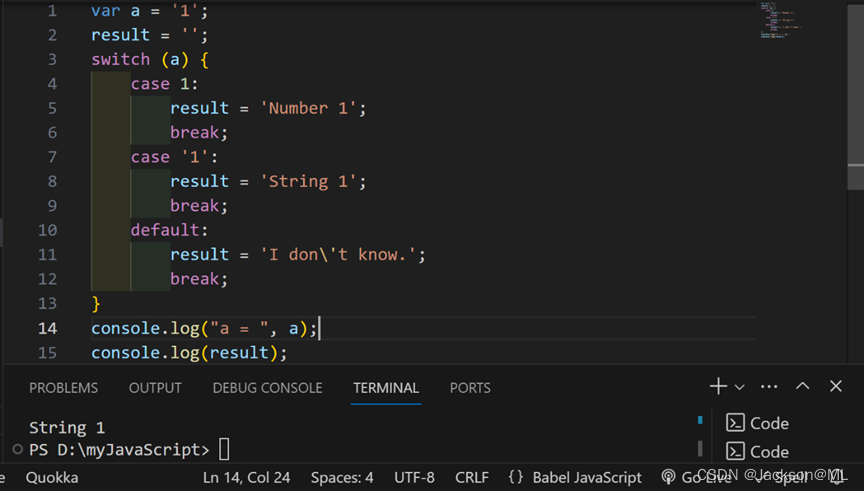Close the terminal panel

tap(836, 387)
